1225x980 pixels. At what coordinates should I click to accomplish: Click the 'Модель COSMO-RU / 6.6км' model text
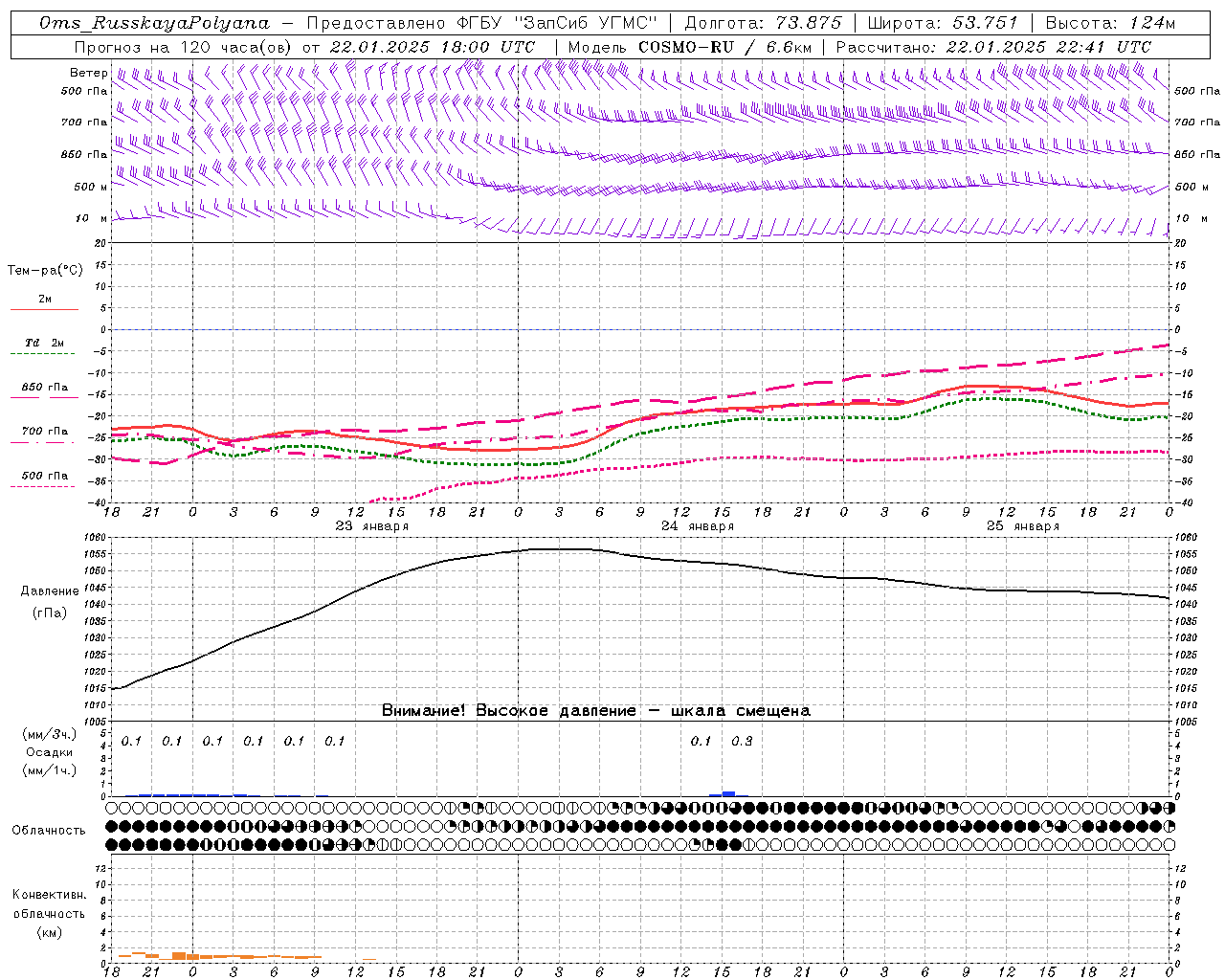click(689, 47)
